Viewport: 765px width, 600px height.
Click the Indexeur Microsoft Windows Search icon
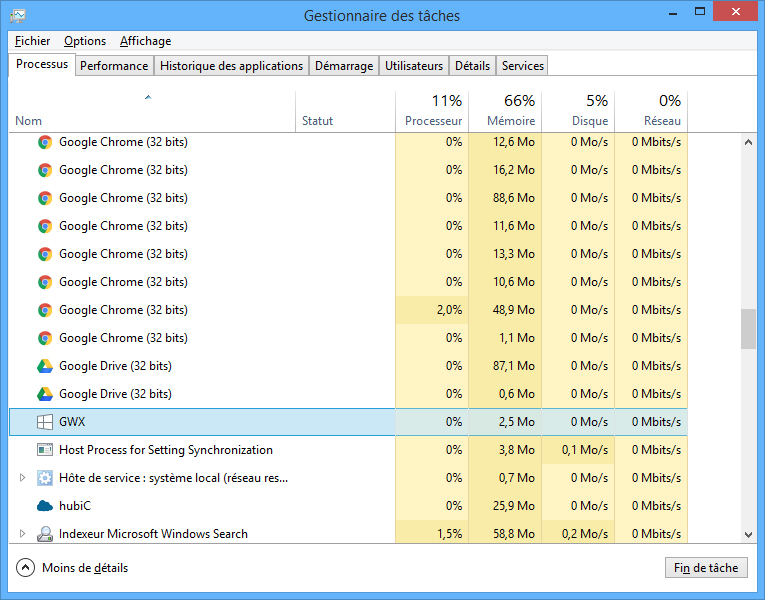[45, 534]
